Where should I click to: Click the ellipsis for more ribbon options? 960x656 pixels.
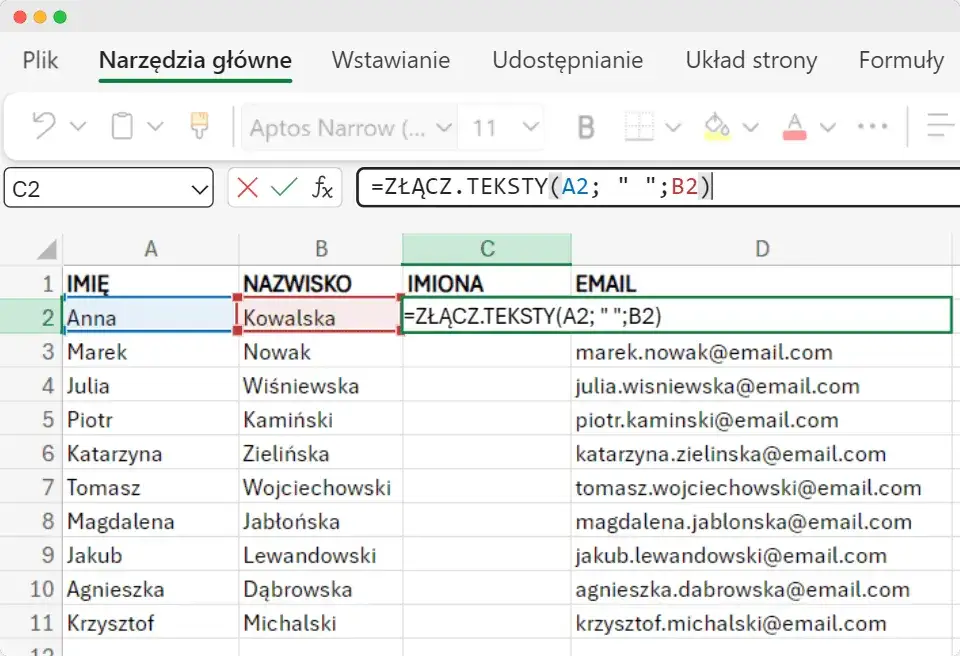[872, 127]
